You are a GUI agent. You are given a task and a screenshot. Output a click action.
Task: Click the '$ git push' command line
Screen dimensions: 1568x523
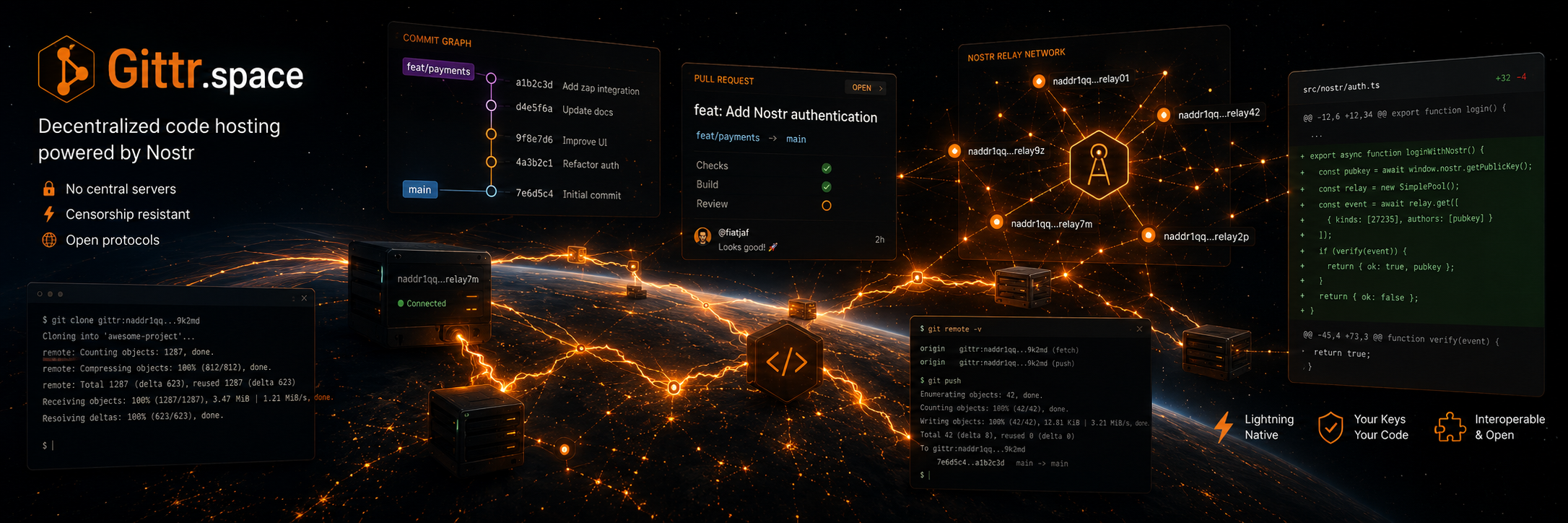click(941, 380)
